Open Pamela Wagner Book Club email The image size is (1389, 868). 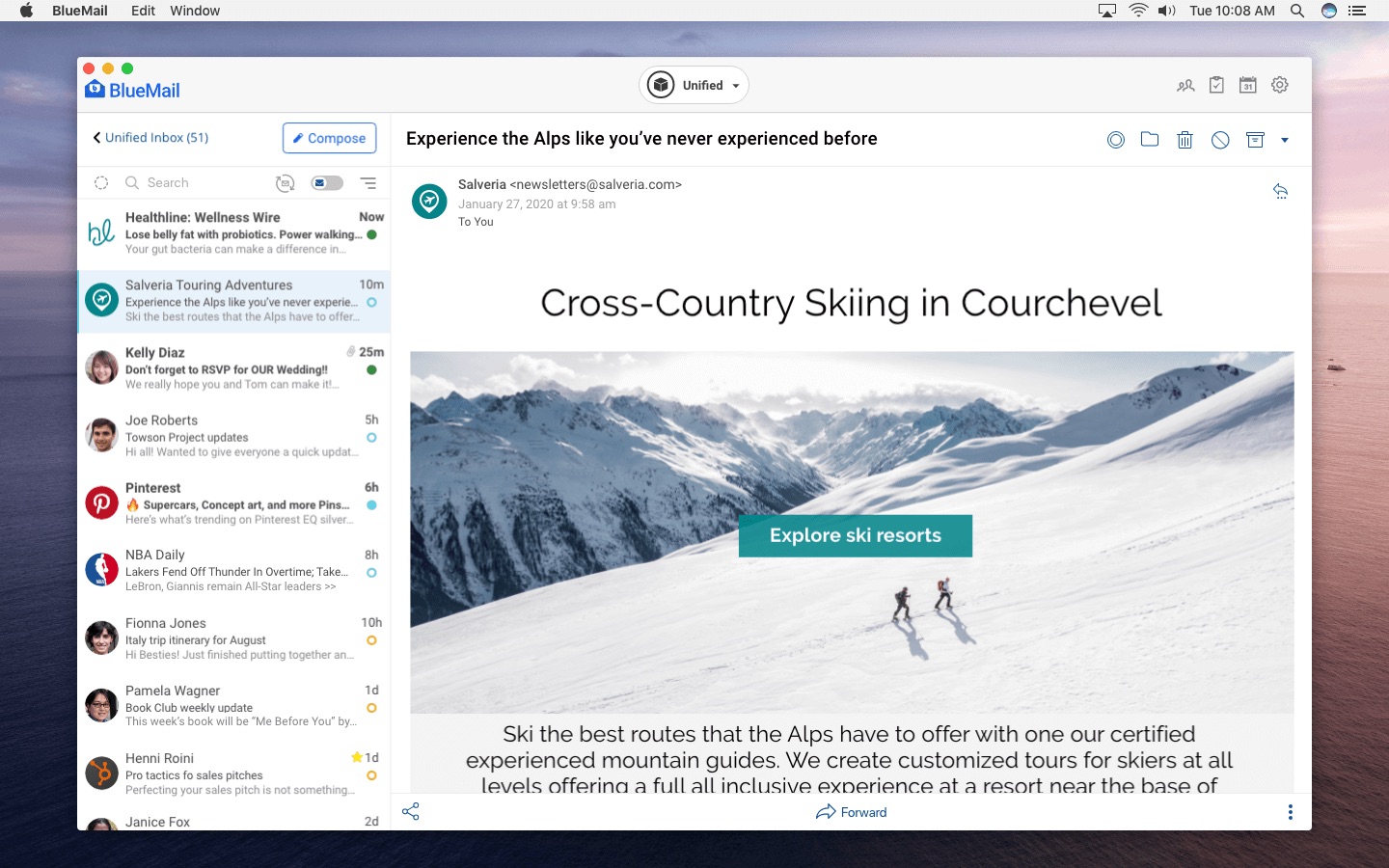coord(234,706)
